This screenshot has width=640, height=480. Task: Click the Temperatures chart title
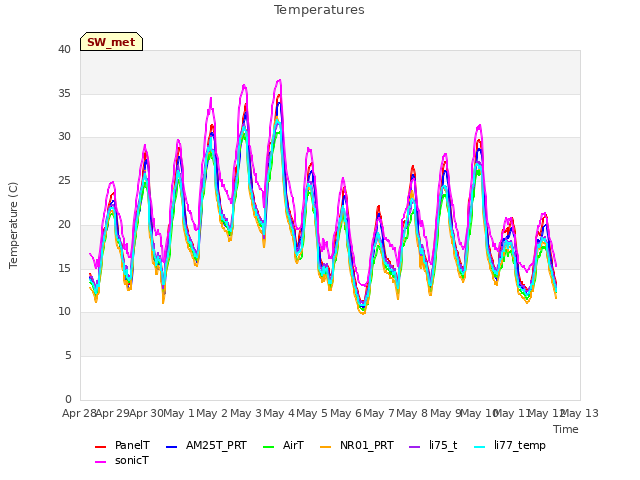319,10
